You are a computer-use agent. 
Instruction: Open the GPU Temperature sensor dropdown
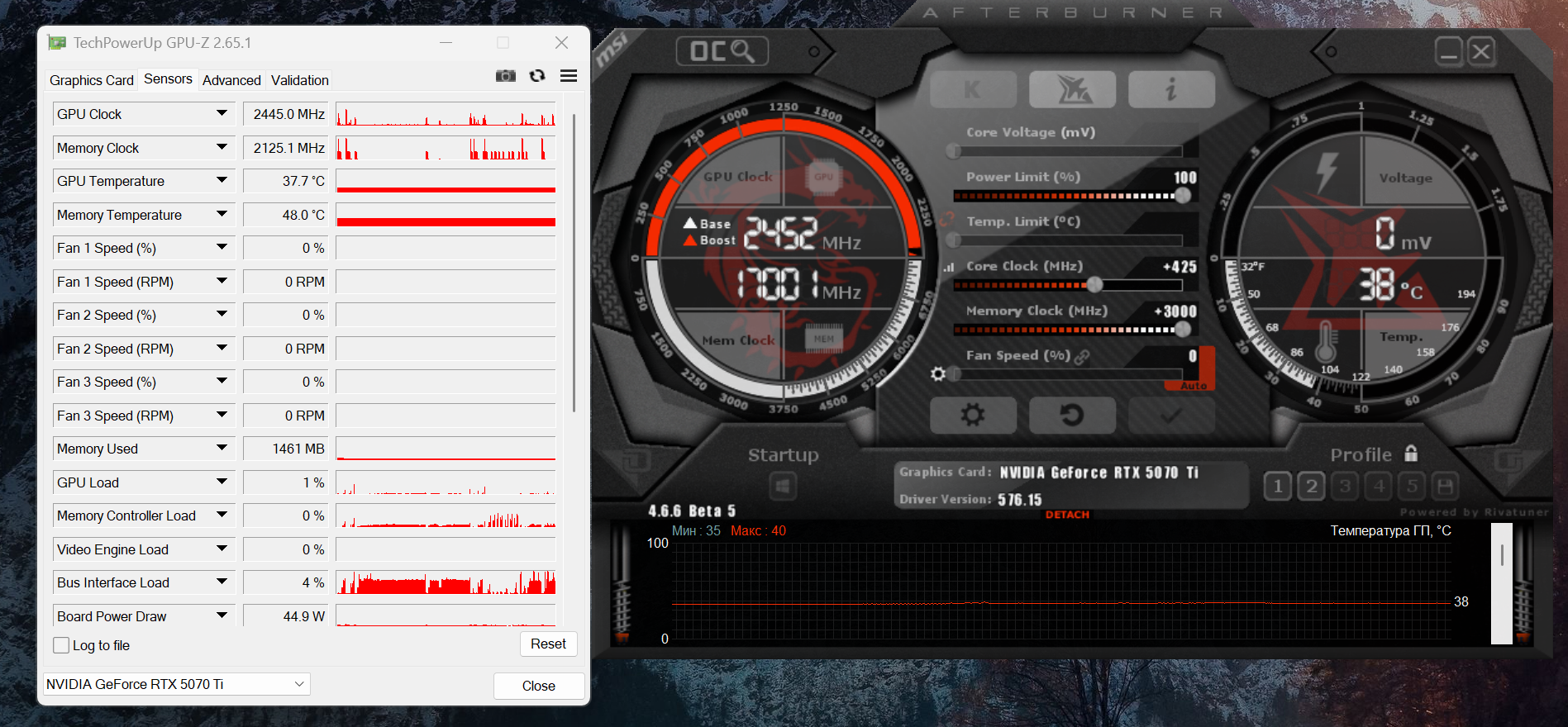click(x=222, y=180)
